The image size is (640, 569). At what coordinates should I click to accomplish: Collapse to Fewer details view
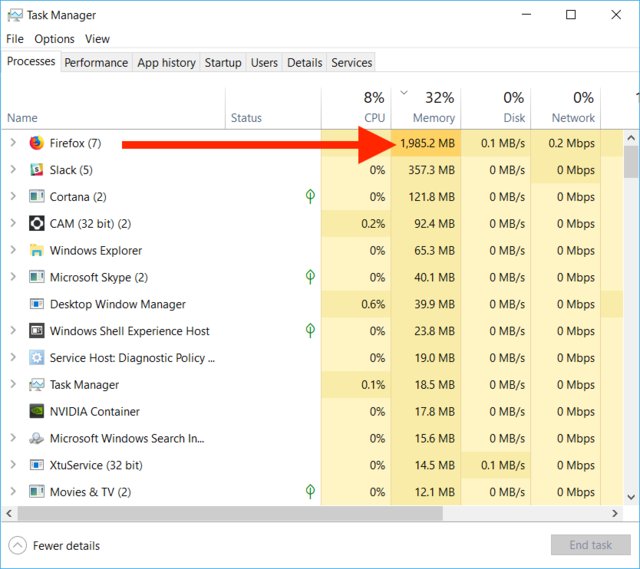55,546
